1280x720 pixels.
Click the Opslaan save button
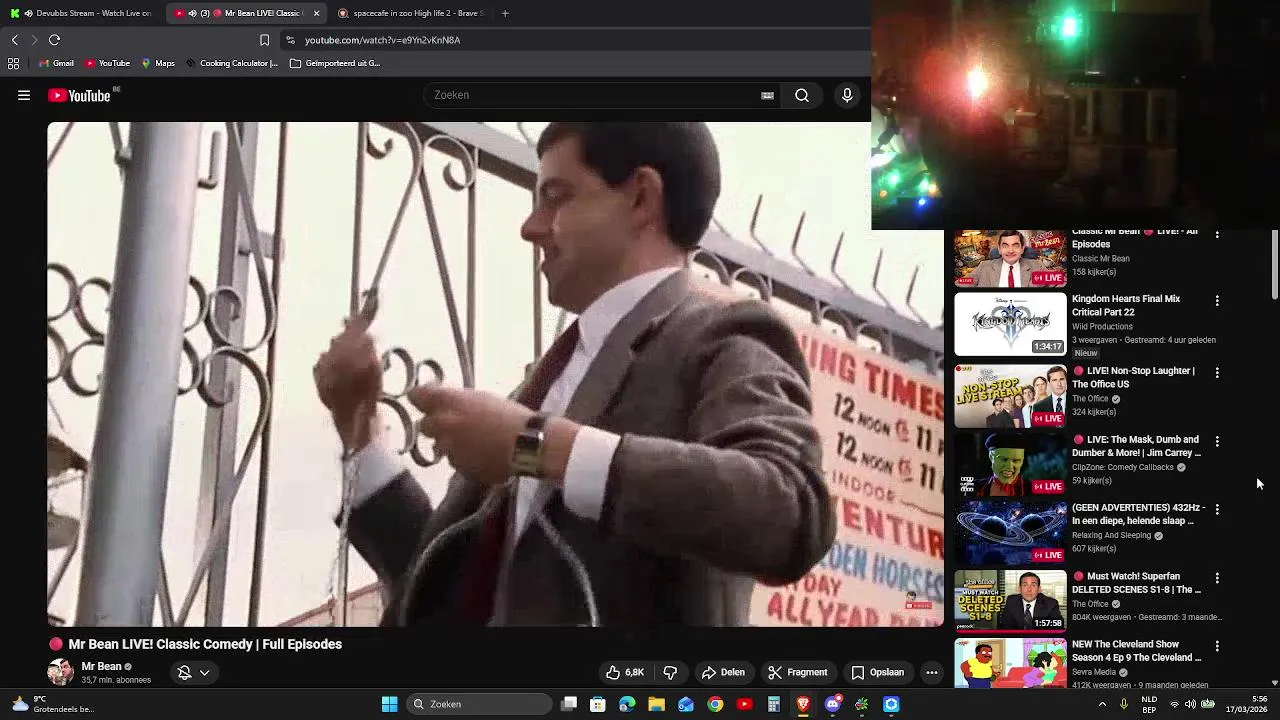tap(877, 672)
